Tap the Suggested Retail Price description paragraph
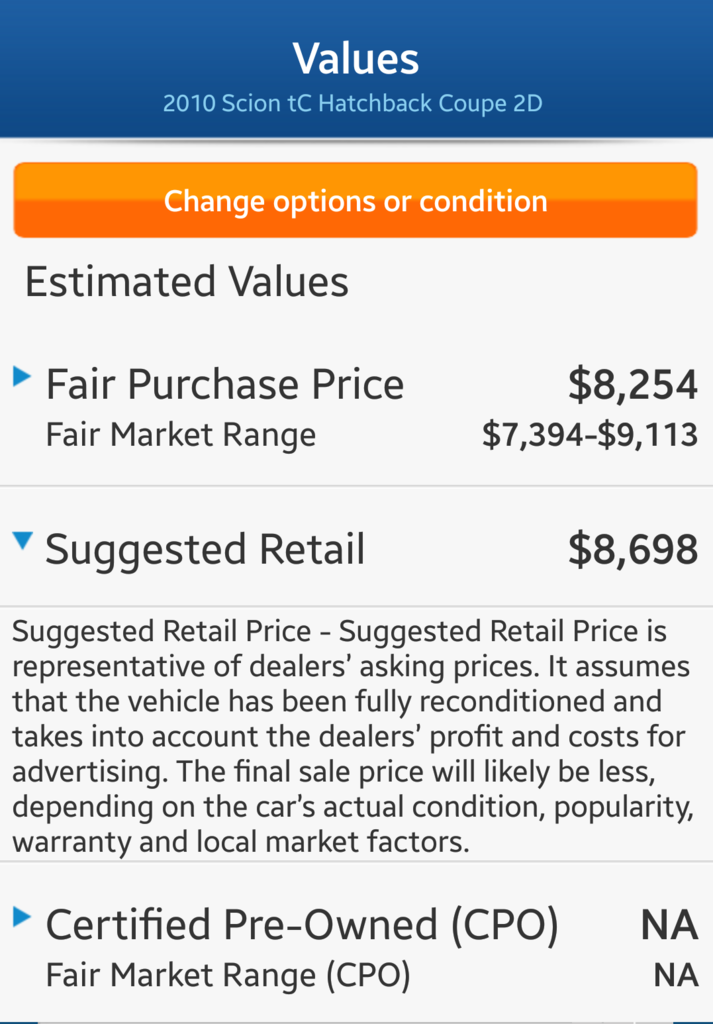 [353, 737]
